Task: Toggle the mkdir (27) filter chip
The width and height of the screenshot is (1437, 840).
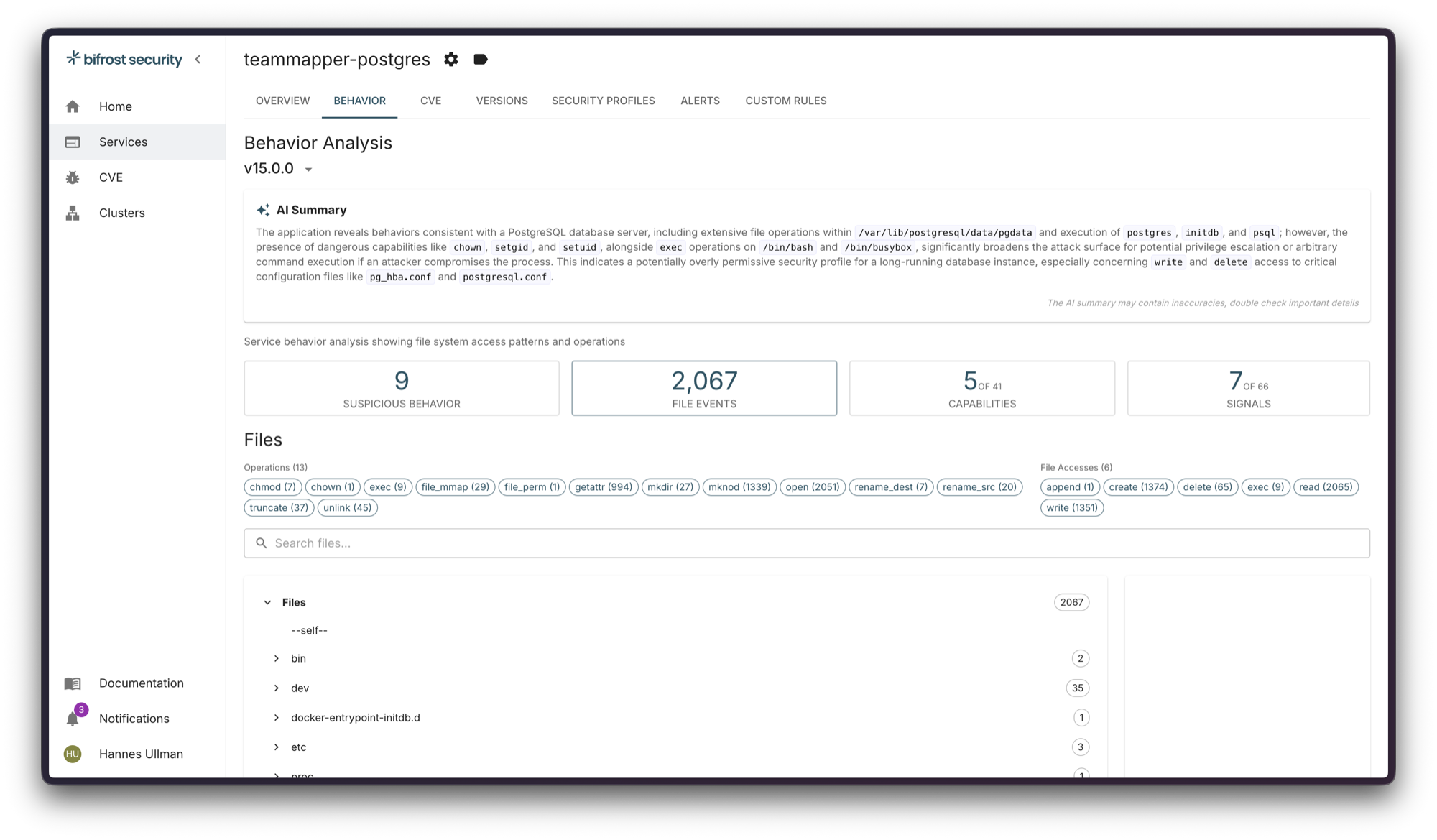Action: [670, 487]
